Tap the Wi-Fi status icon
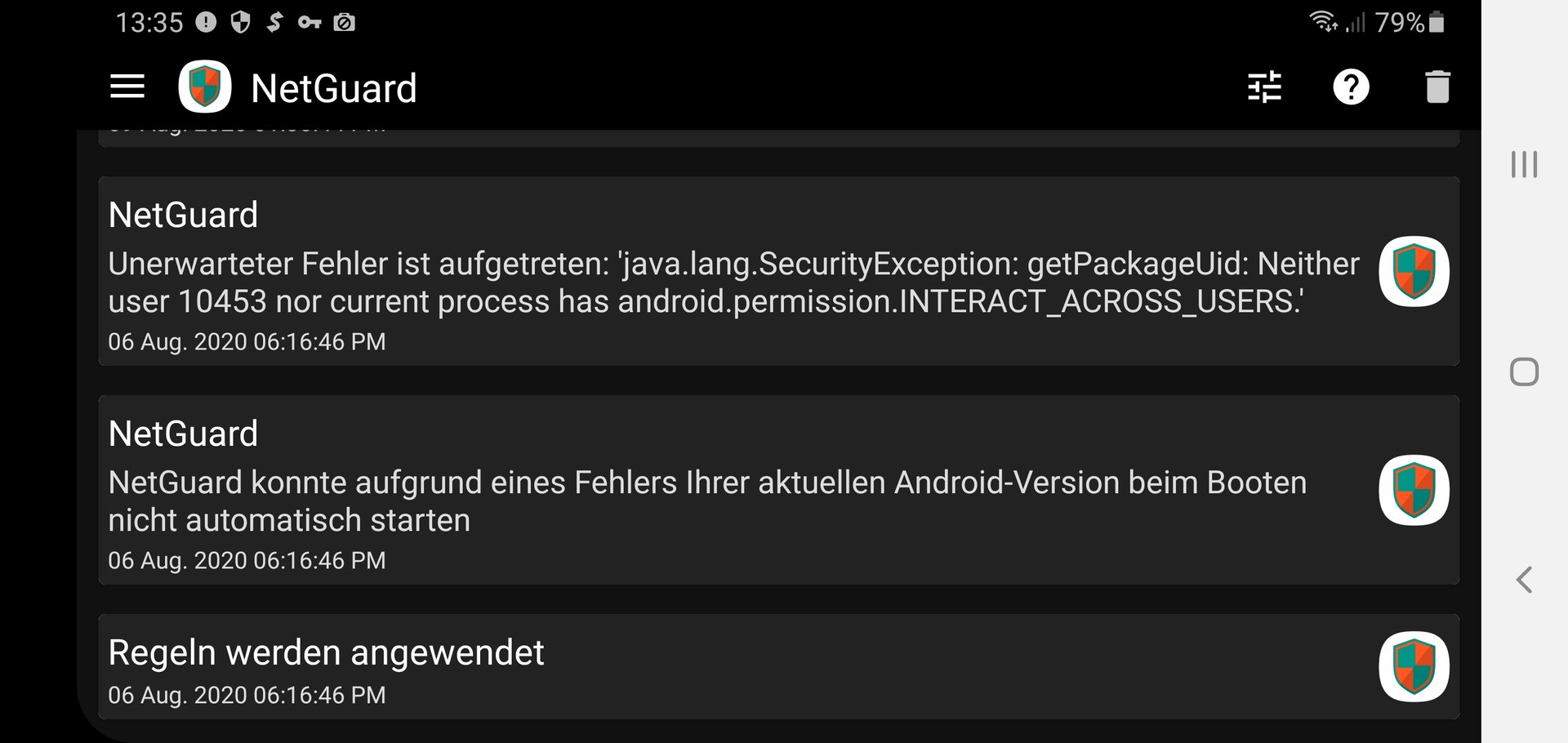The height and width of the screenshot is (743, 1568). (x=1323, y=21)
